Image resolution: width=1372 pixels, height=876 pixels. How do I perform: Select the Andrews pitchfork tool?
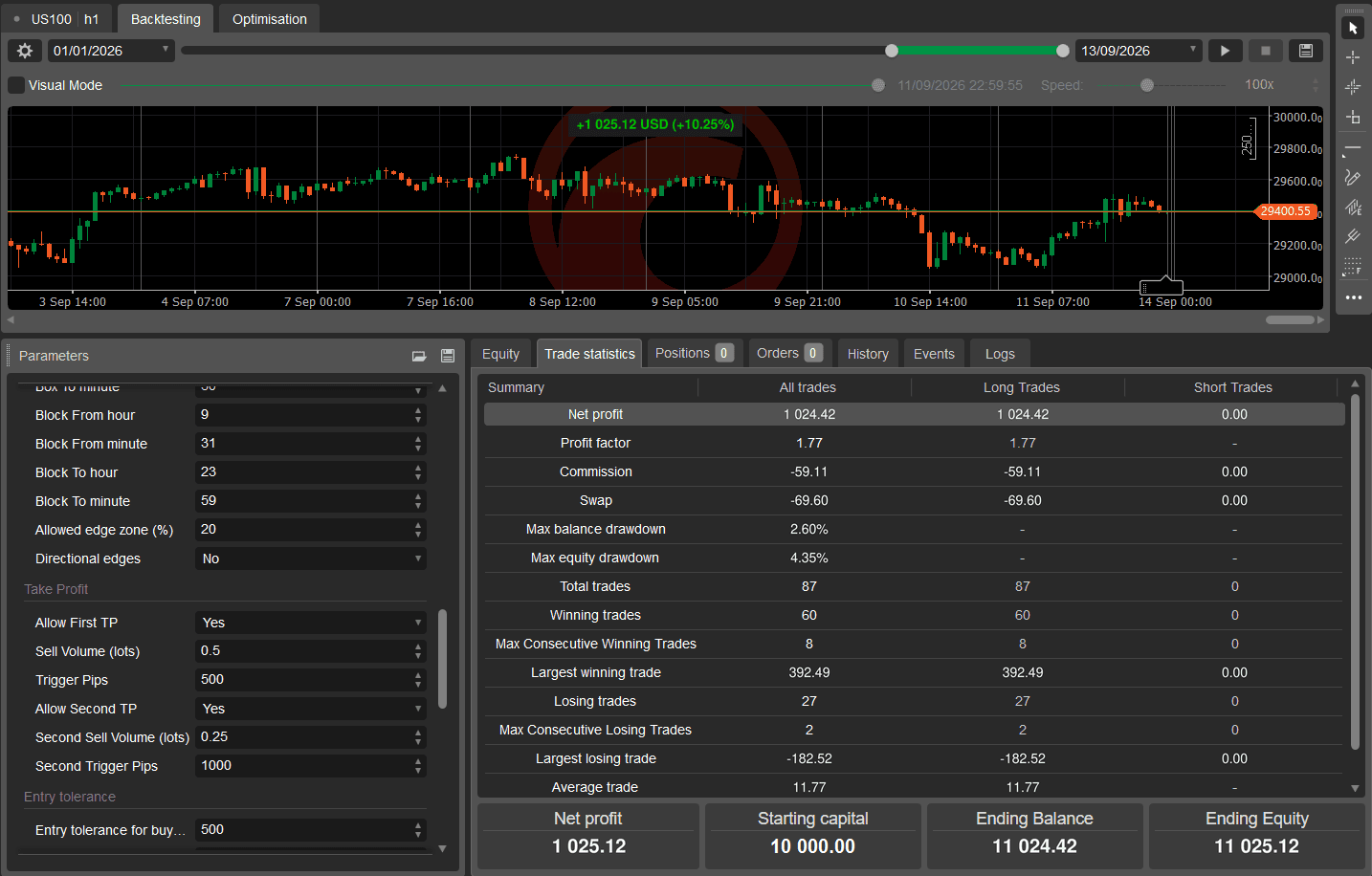tap(1353, 236)
